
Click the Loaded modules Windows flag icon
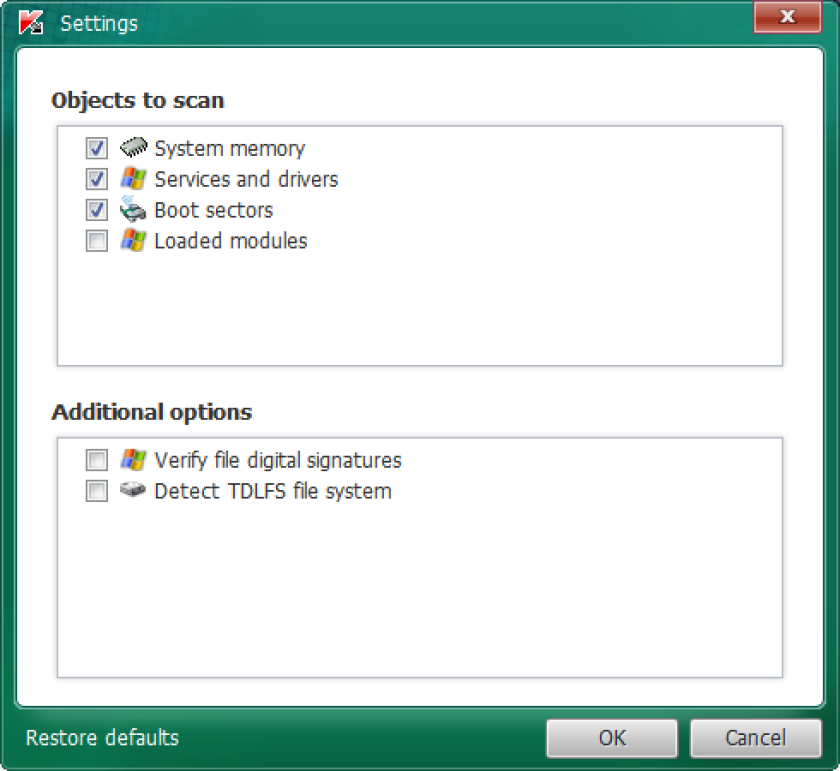(x=133, y=240)
